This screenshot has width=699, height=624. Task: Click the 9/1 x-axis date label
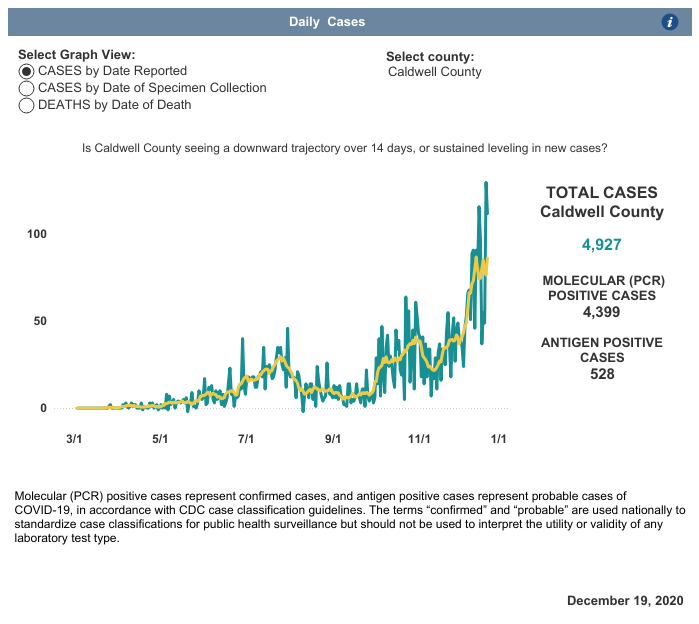[333, 439]
